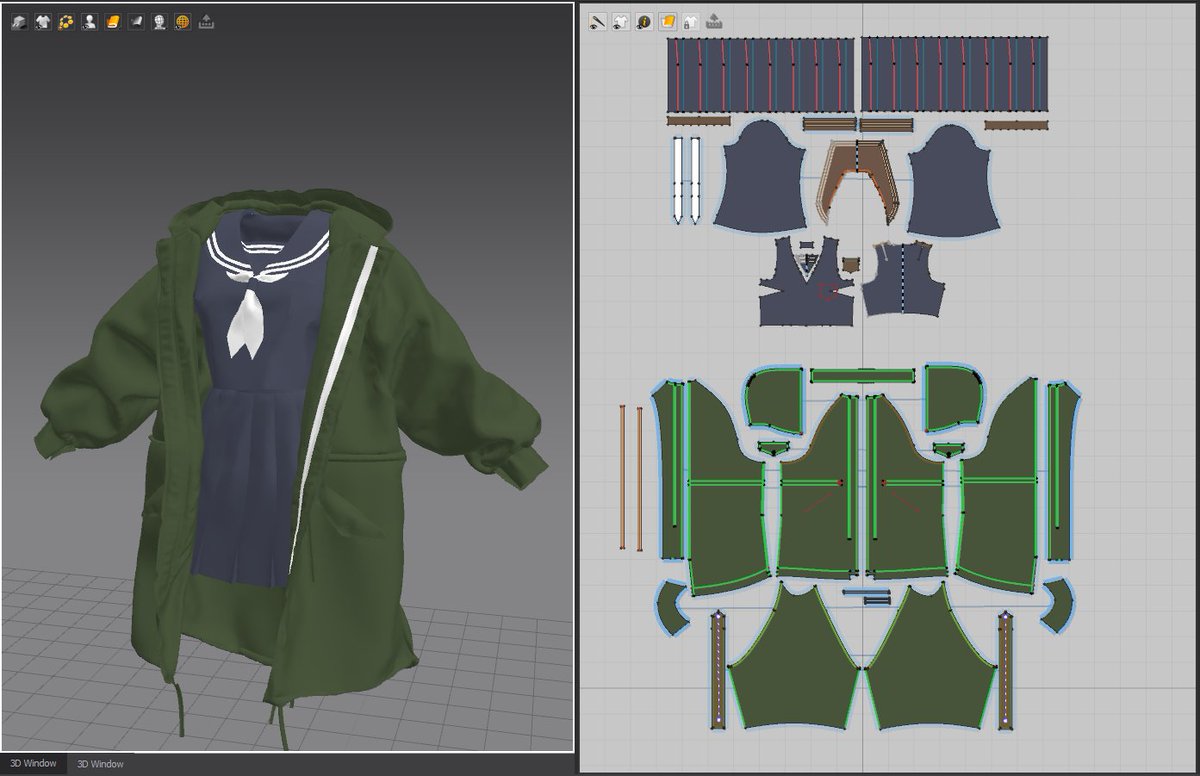Viewport: 1200px width, 776px height.
Task: Select the grey wireframe head display icon
Action: pos(159,21)
